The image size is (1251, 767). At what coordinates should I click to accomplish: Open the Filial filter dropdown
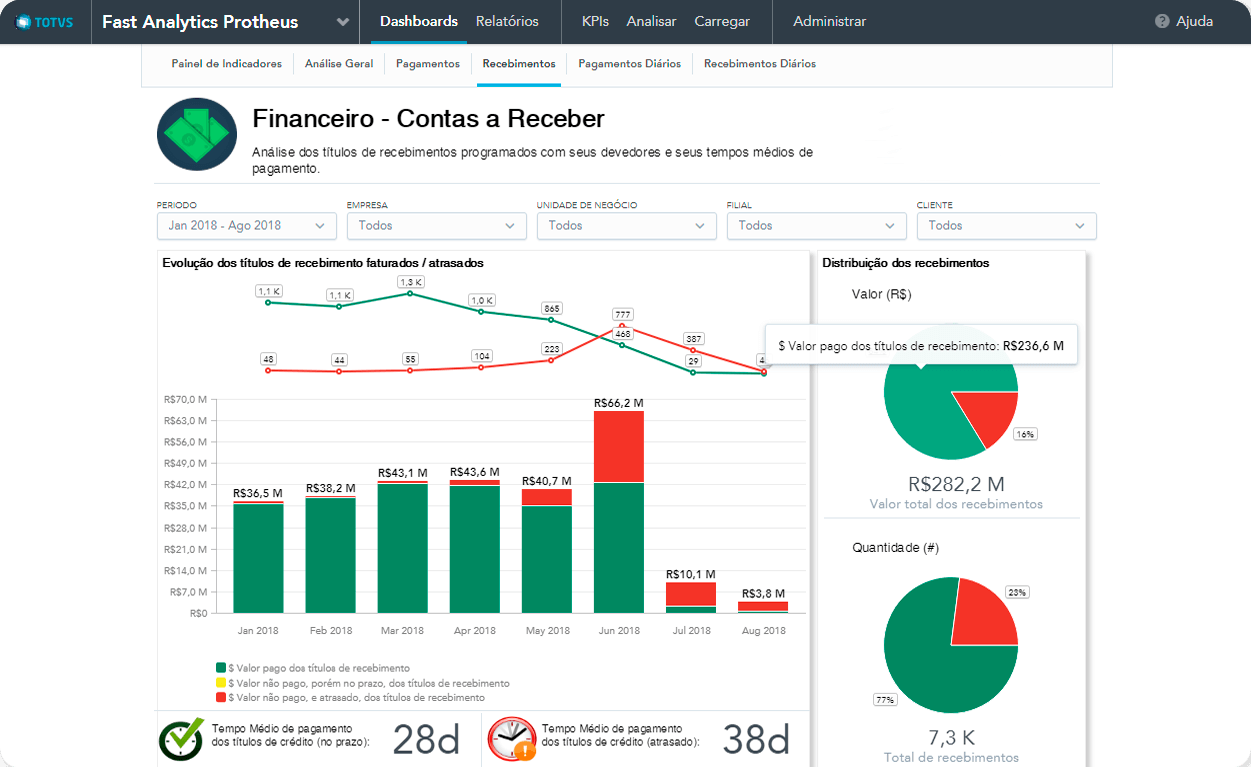816,226
